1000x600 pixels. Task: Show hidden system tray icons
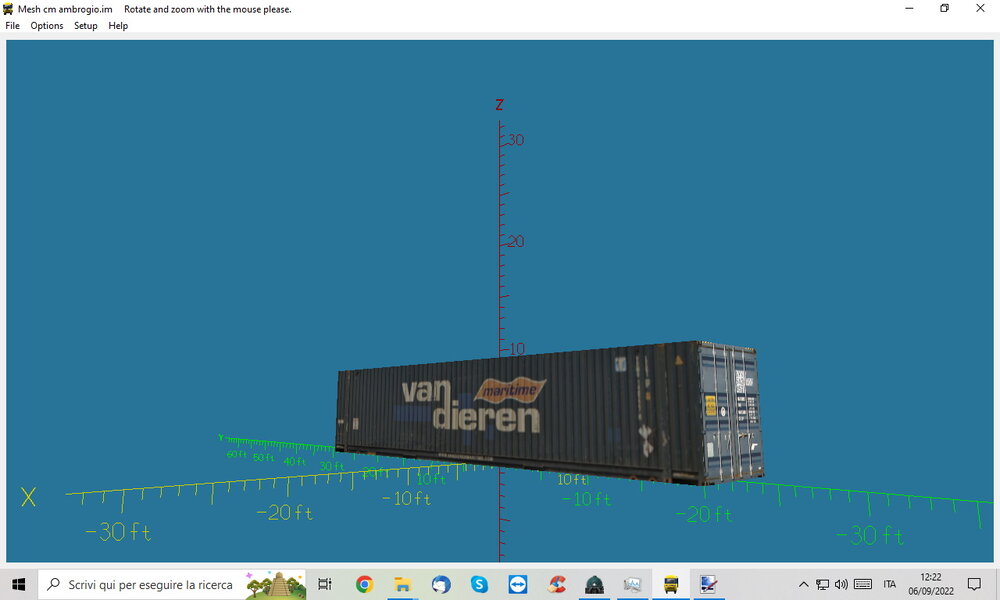(804, 584)
